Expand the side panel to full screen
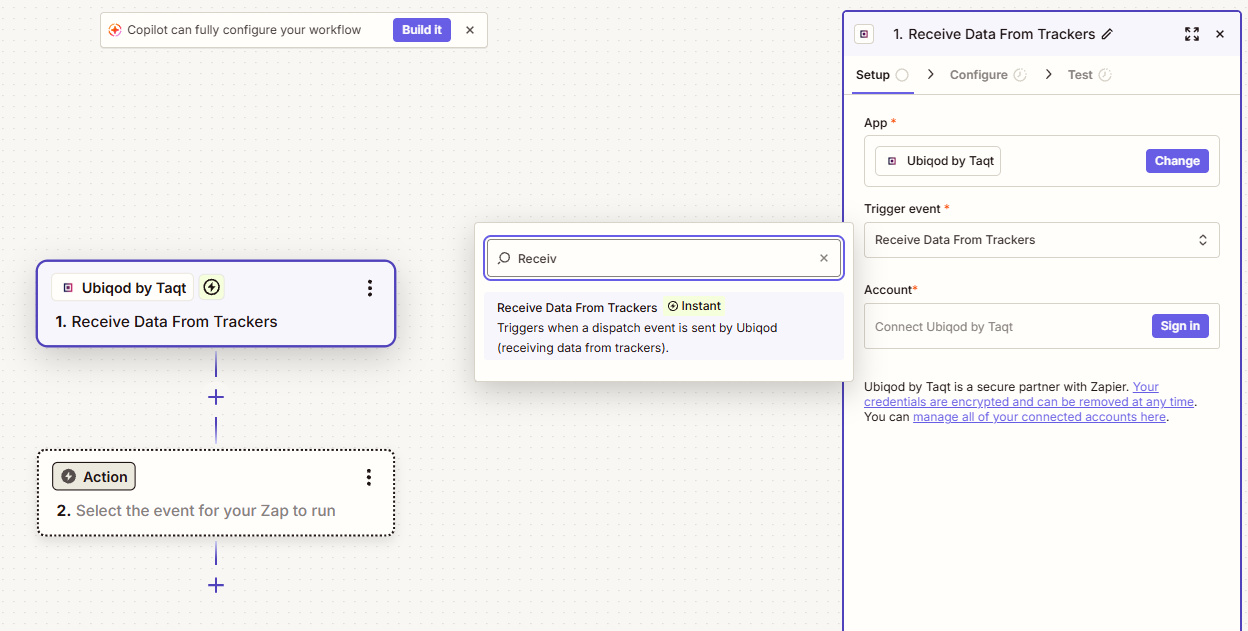The image size is (1248, 631). (1192, 34)
